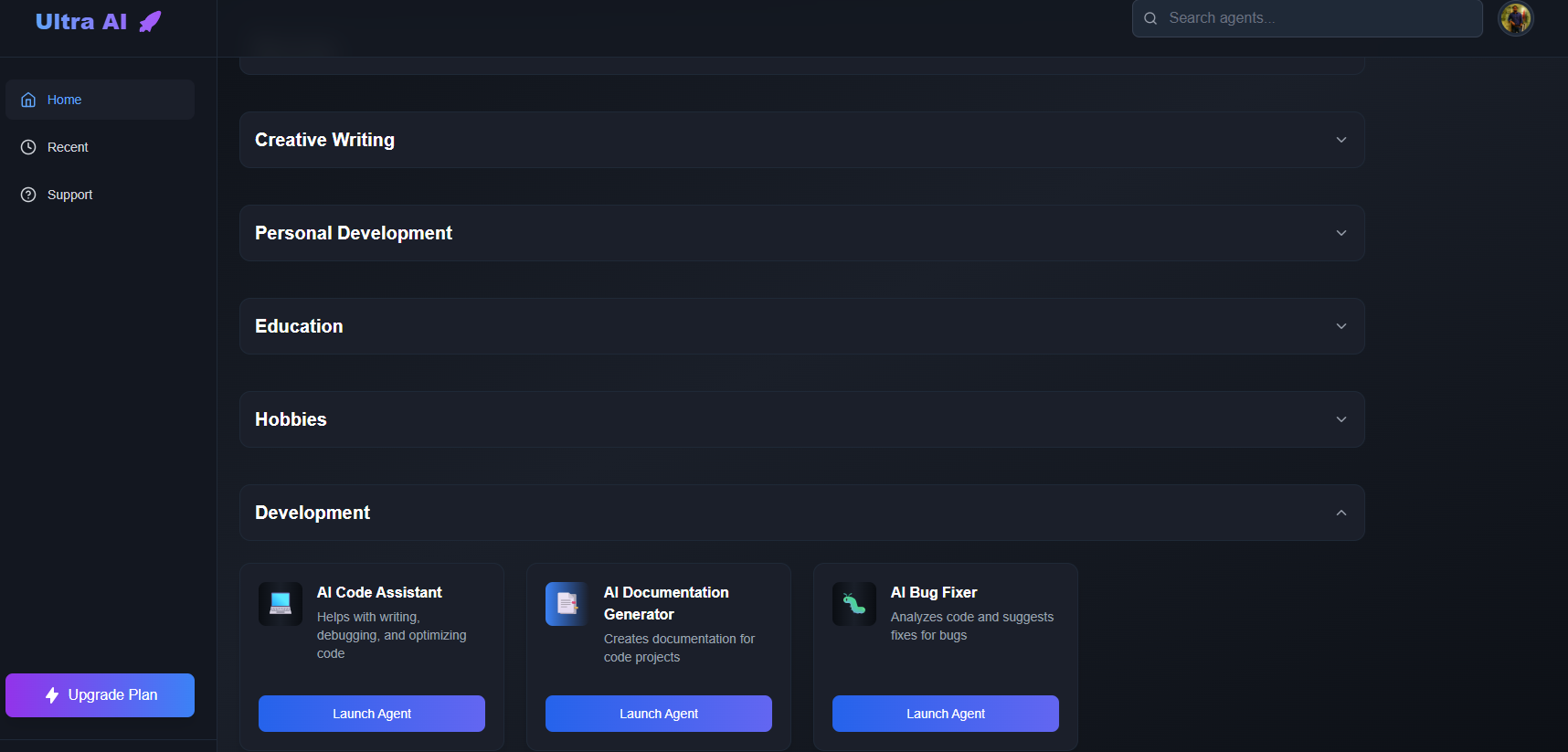Open the Support sidebar item

100,195
